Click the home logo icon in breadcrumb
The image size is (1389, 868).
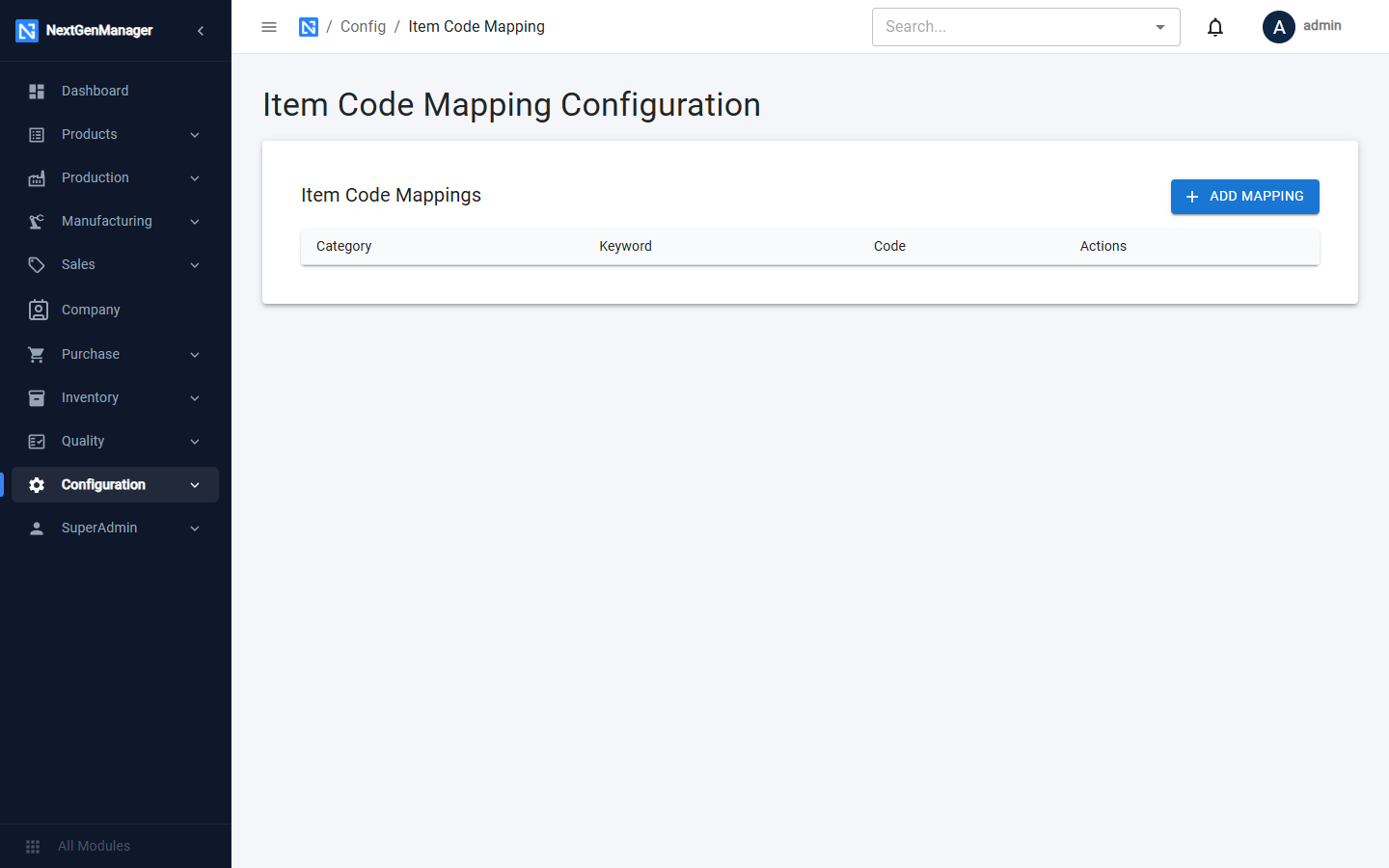point(309,27)
